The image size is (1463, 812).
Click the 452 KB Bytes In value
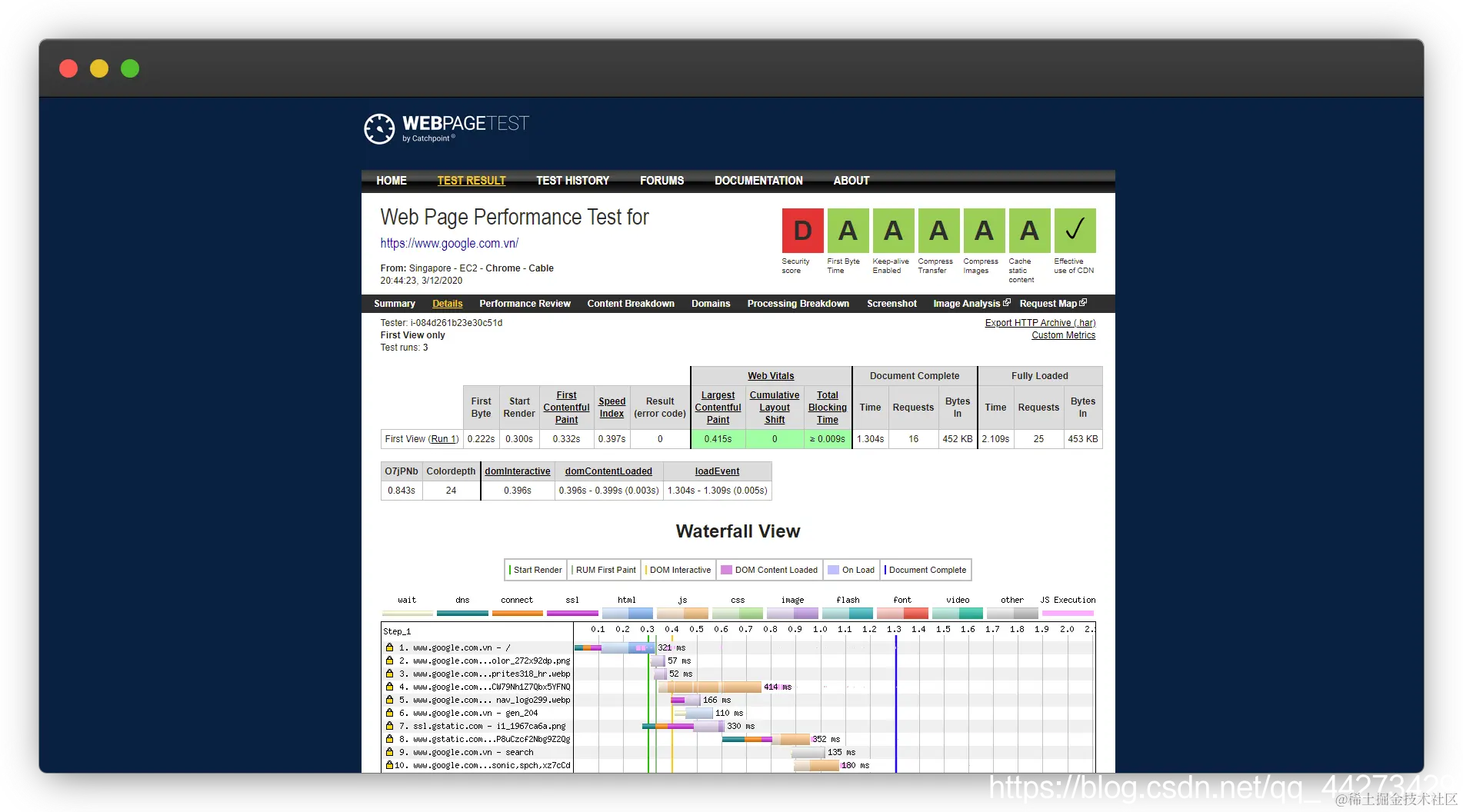coord(957,439)
